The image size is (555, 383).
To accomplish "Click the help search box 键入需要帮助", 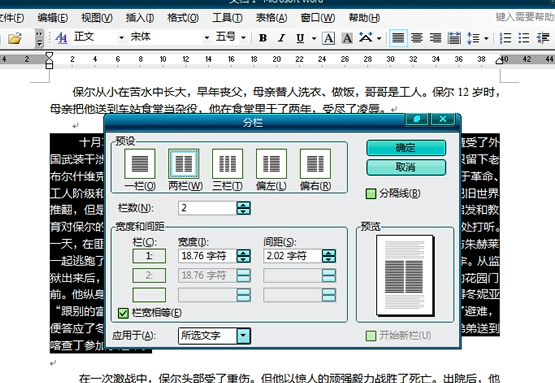I will click(525, 17).
